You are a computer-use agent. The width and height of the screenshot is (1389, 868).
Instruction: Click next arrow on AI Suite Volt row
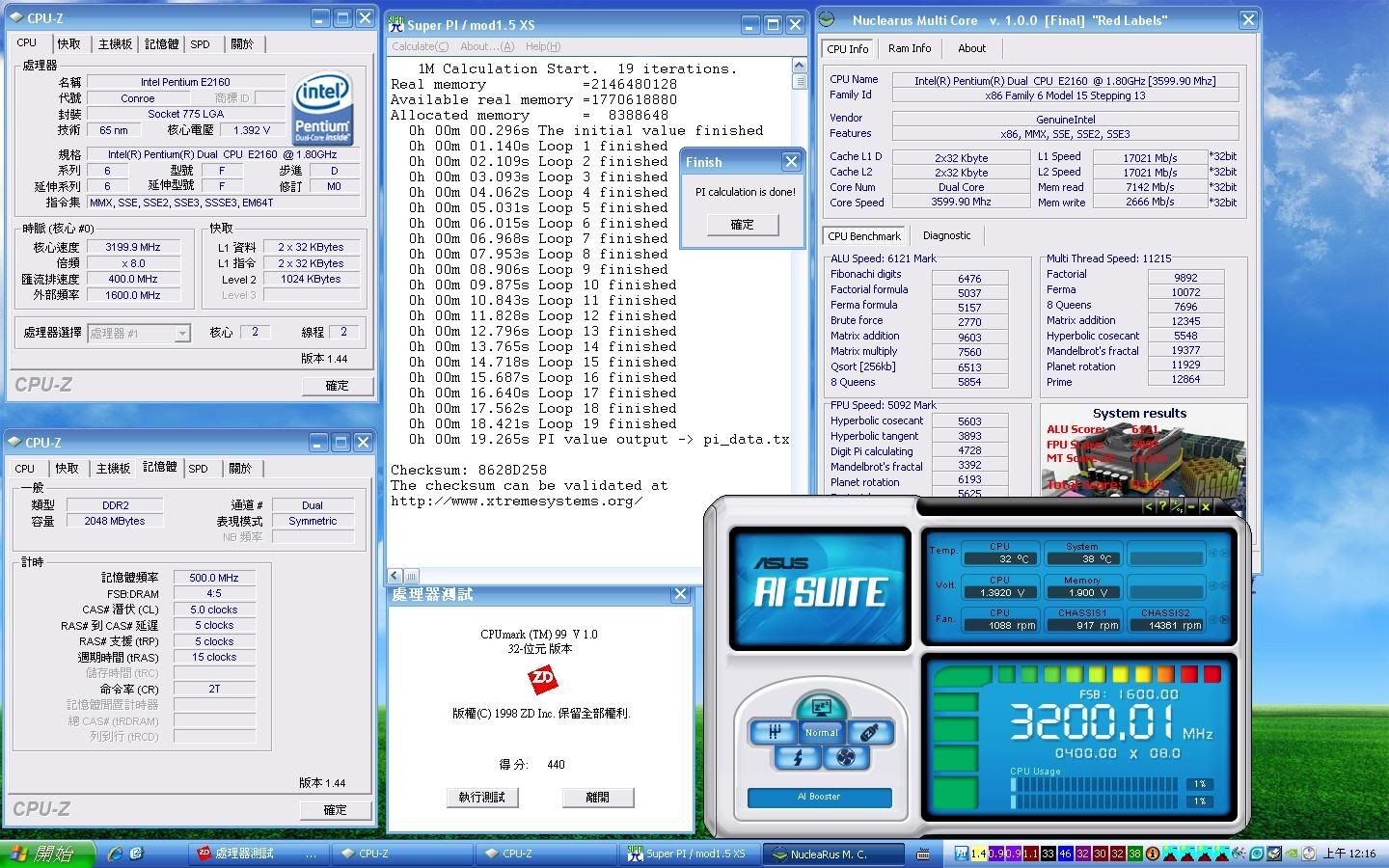1223,585
